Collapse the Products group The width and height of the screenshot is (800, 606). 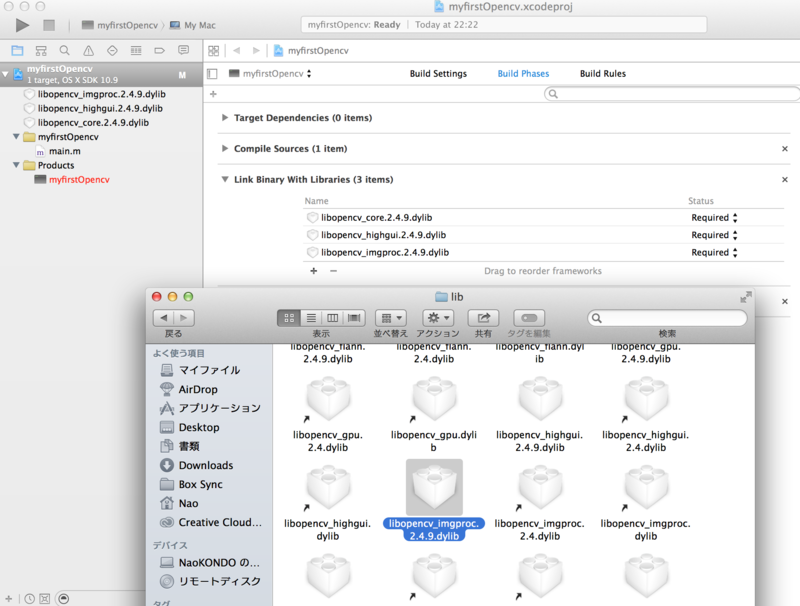(x=16, y=165)
